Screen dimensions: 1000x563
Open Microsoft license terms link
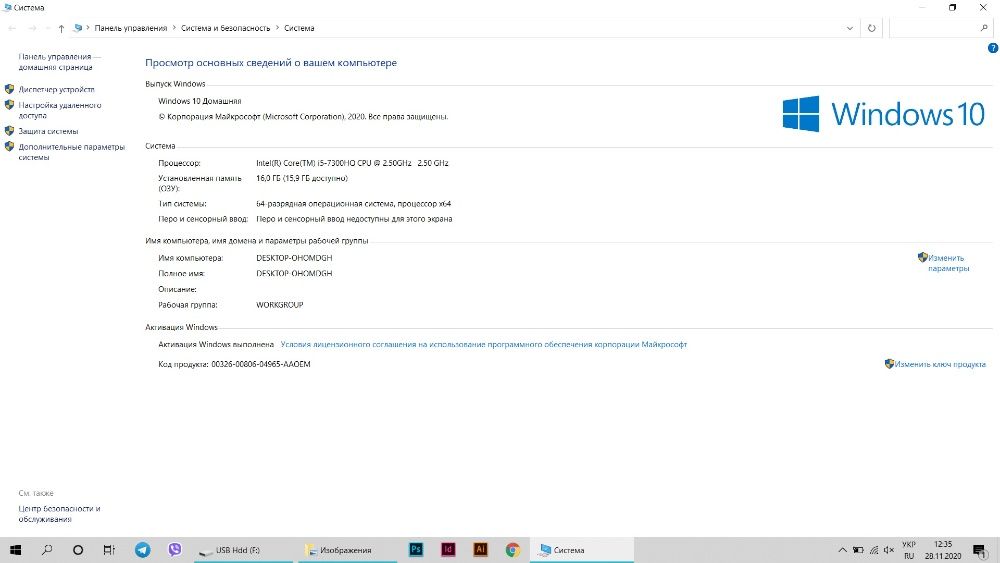[x=483, y=344]
